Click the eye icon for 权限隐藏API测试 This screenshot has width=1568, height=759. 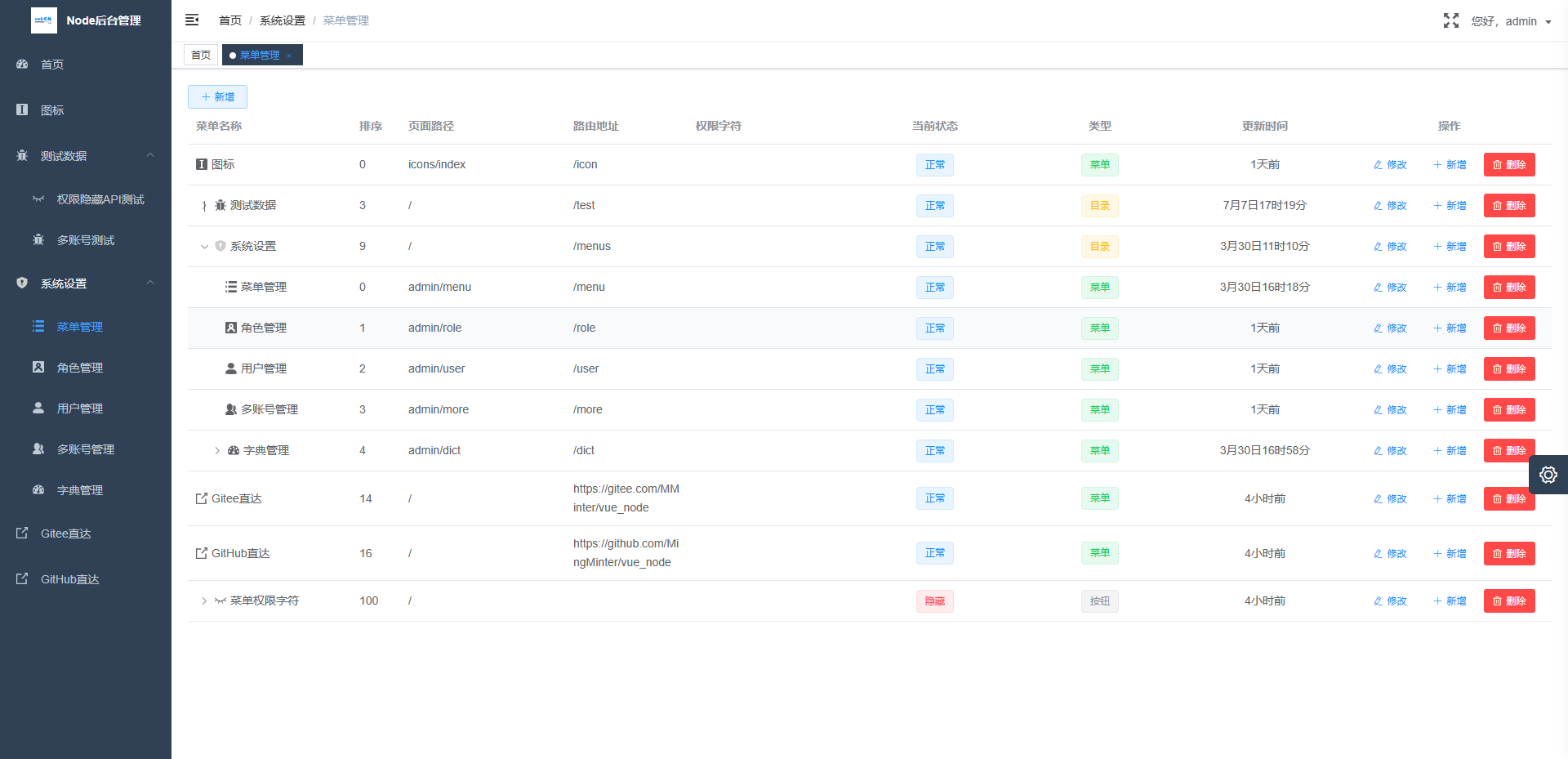click(38, 199)
